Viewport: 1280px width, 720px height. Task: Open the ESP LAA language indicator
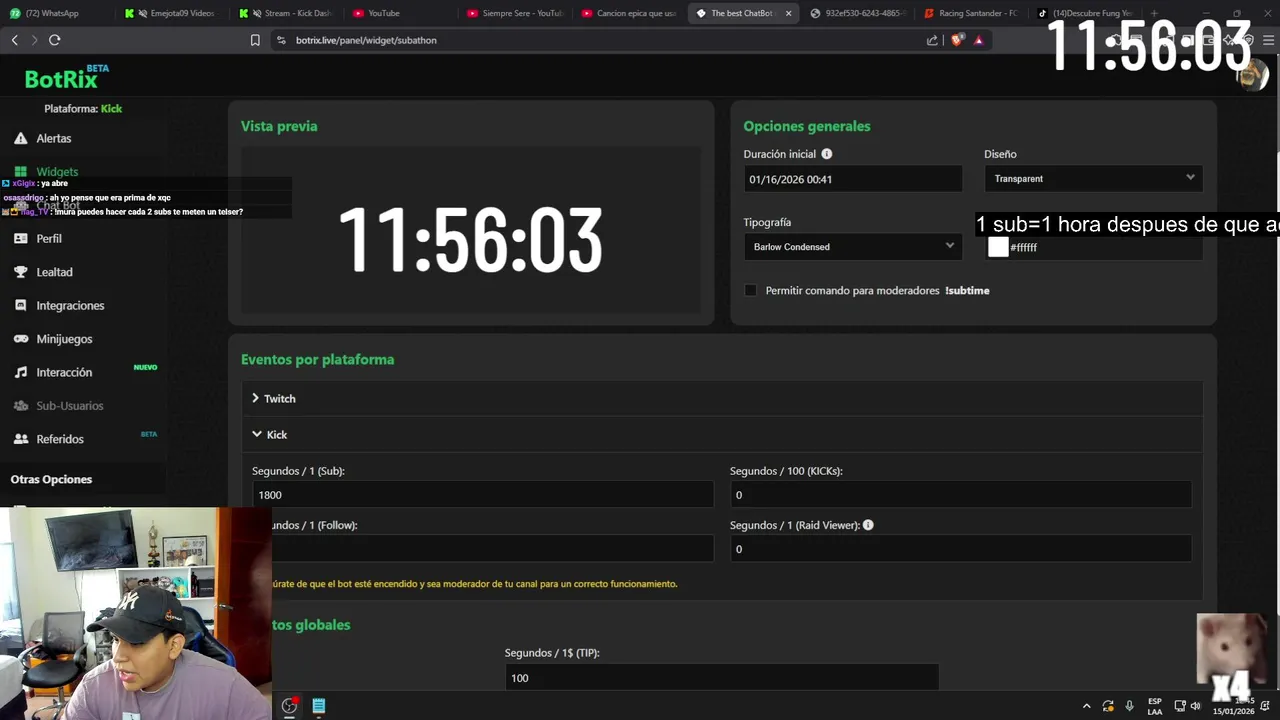click(1155, 706)
